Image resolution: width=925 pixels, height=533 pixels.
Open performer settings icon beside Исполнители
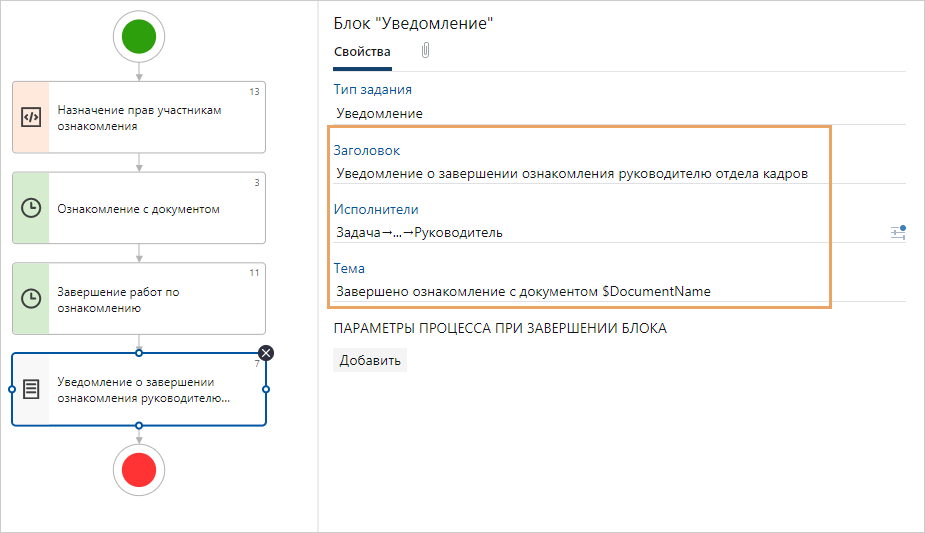[897, 232]
